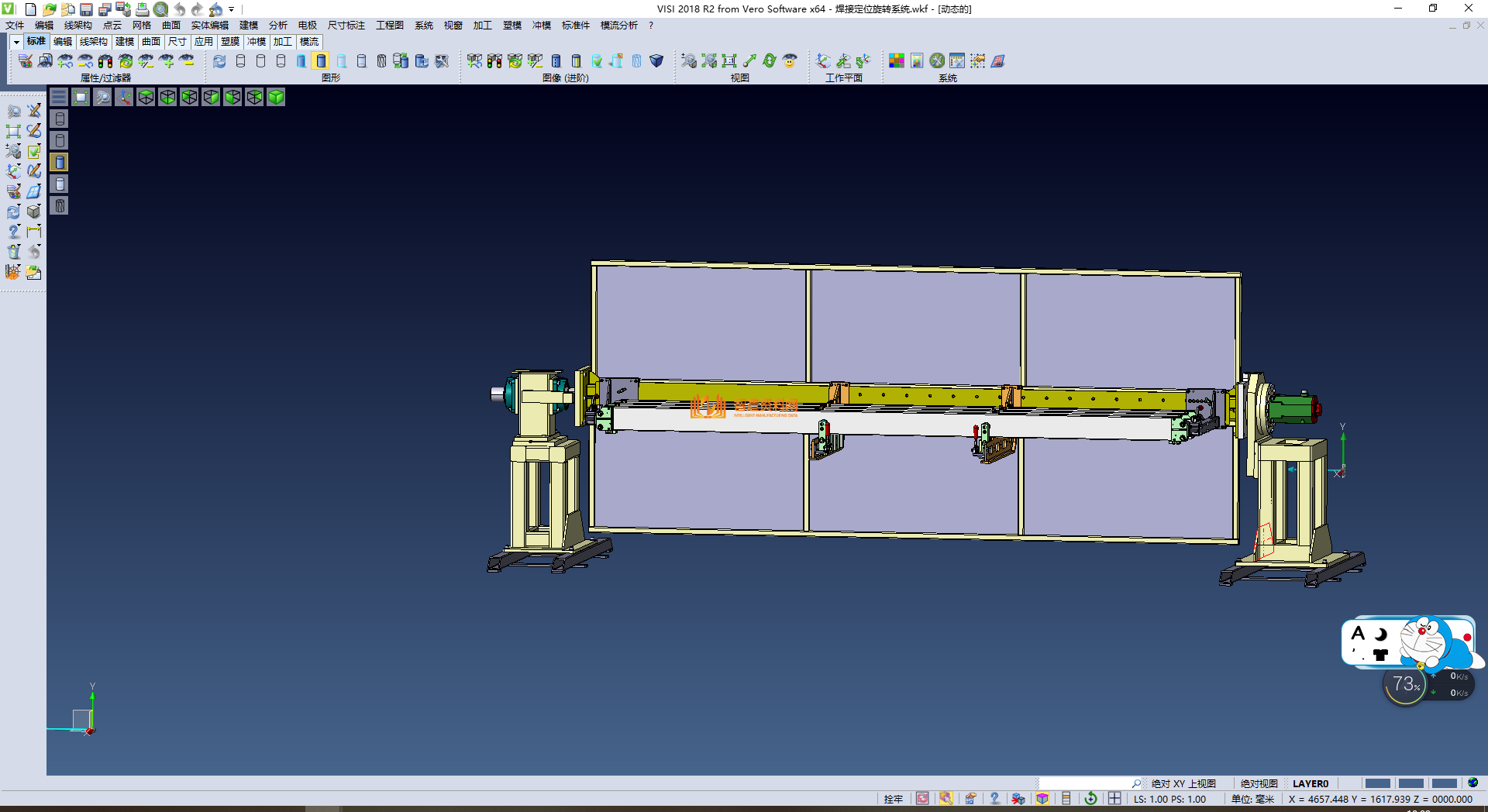Viewport: 1488px width, 812px height.
Task: Open the viewport hamburger menu button
Action: pos(59,97)
